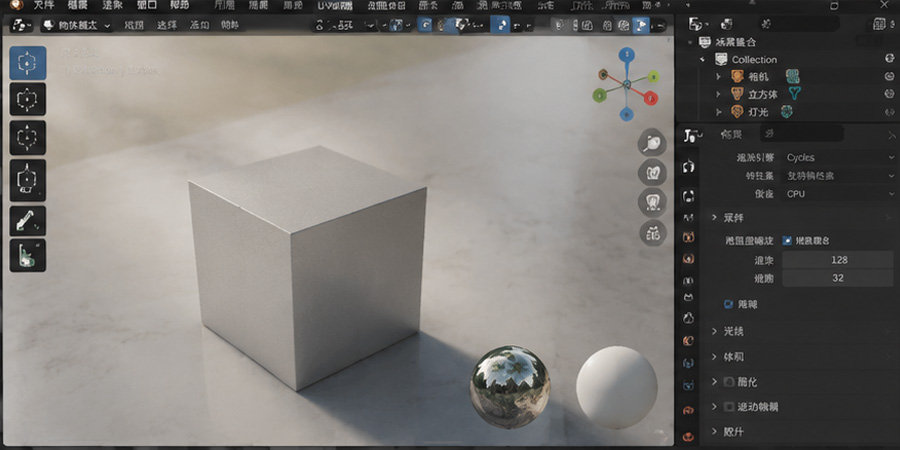The height and width of the screenshot is (450, 900).
Task: Toggle the blue checkbox above the 128 field
Action: coord(787,240)
